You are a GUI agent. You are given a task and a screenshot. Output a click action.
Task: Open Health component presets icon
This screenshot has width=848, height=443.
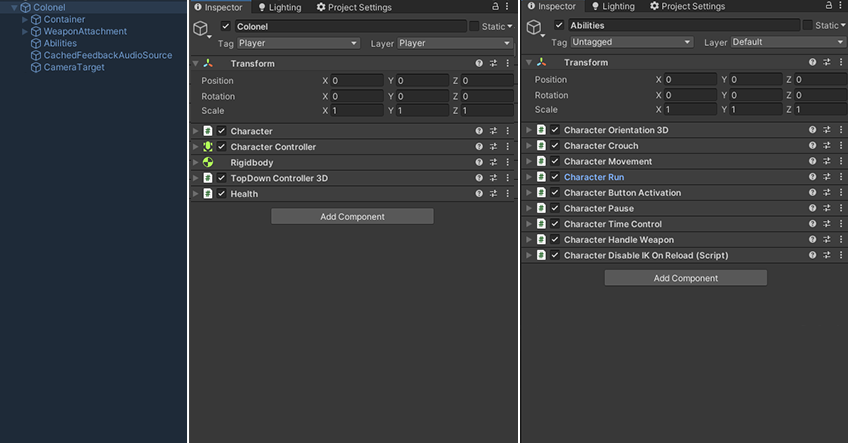click(x=493, y=194)
